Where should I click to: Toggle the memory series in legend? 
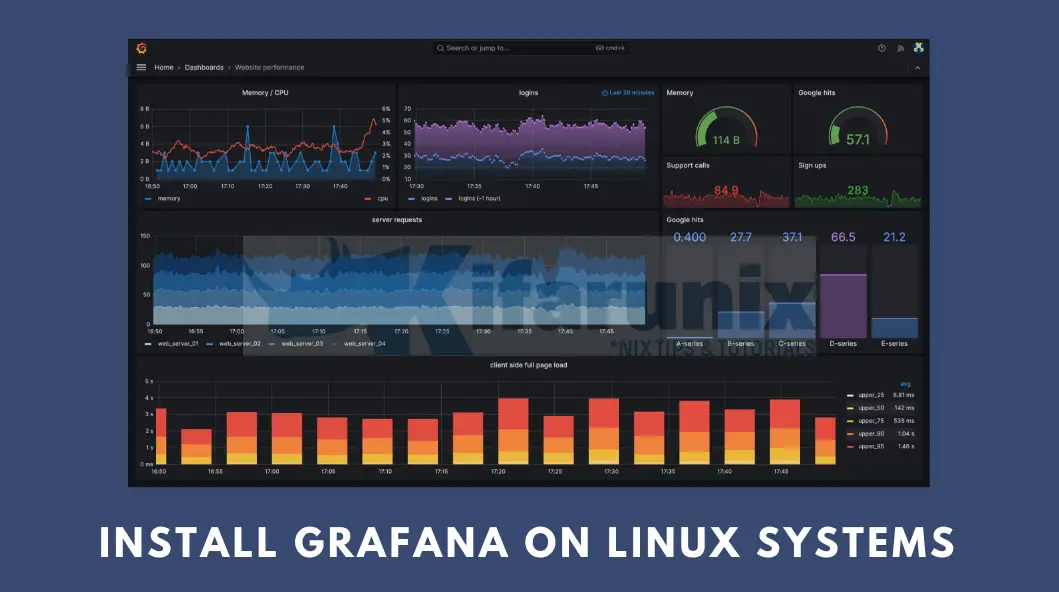coord(168,198)
